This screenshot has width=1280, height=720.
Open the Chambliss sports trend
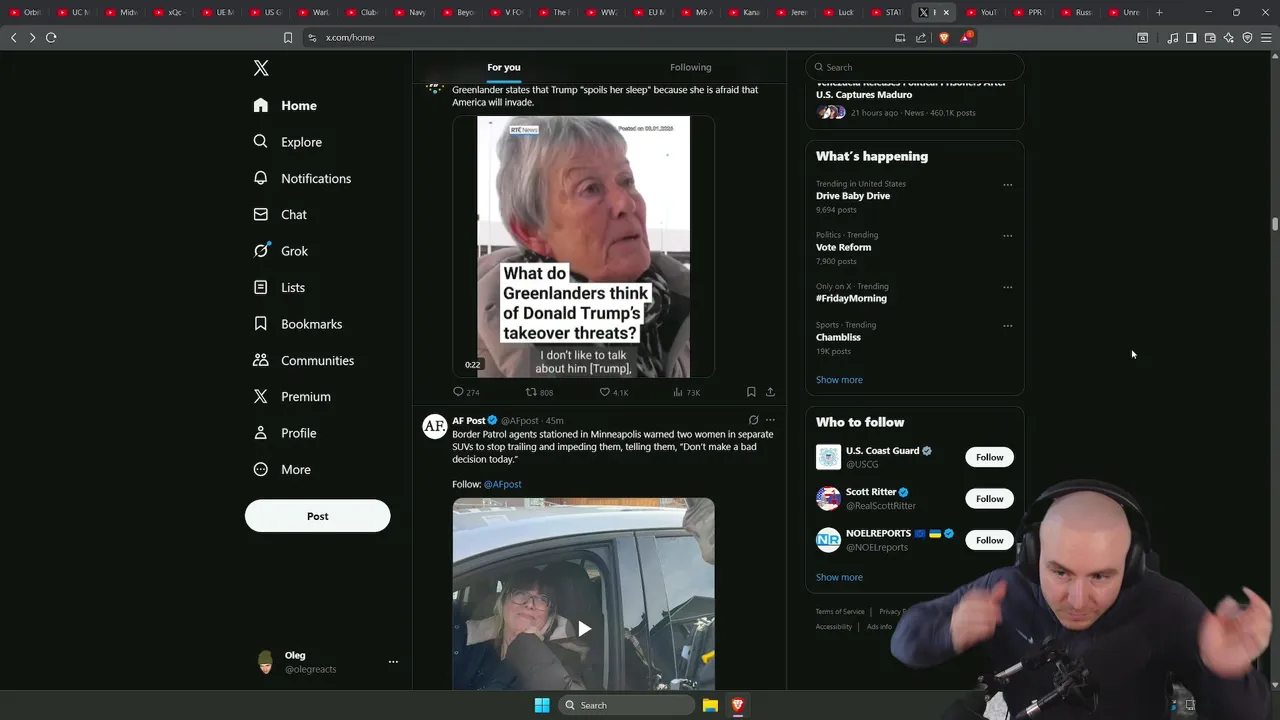pos(838,337)
